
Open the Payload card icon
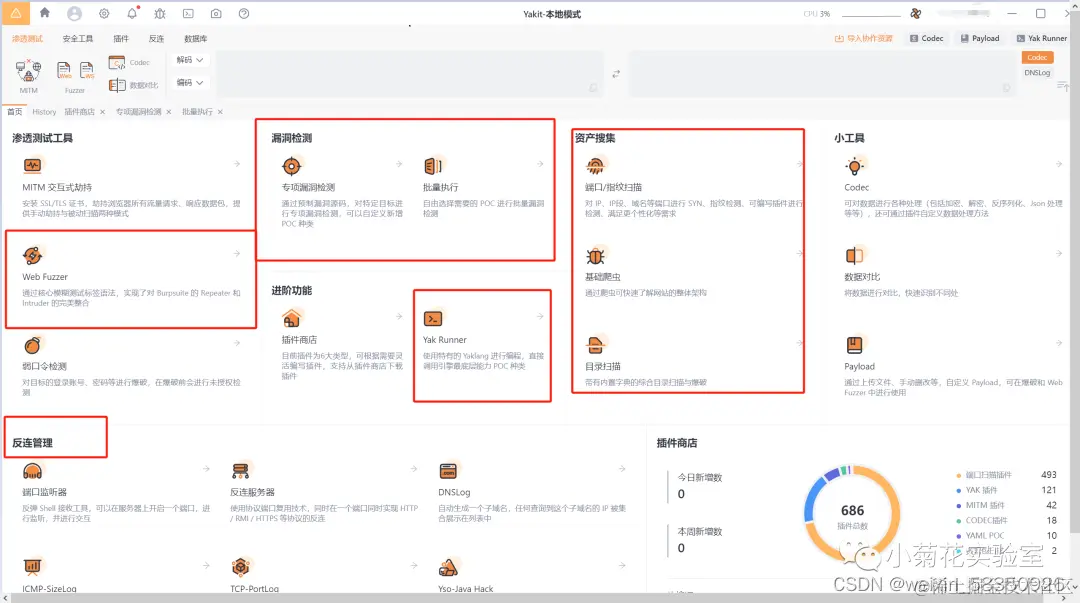coord(855,345)
